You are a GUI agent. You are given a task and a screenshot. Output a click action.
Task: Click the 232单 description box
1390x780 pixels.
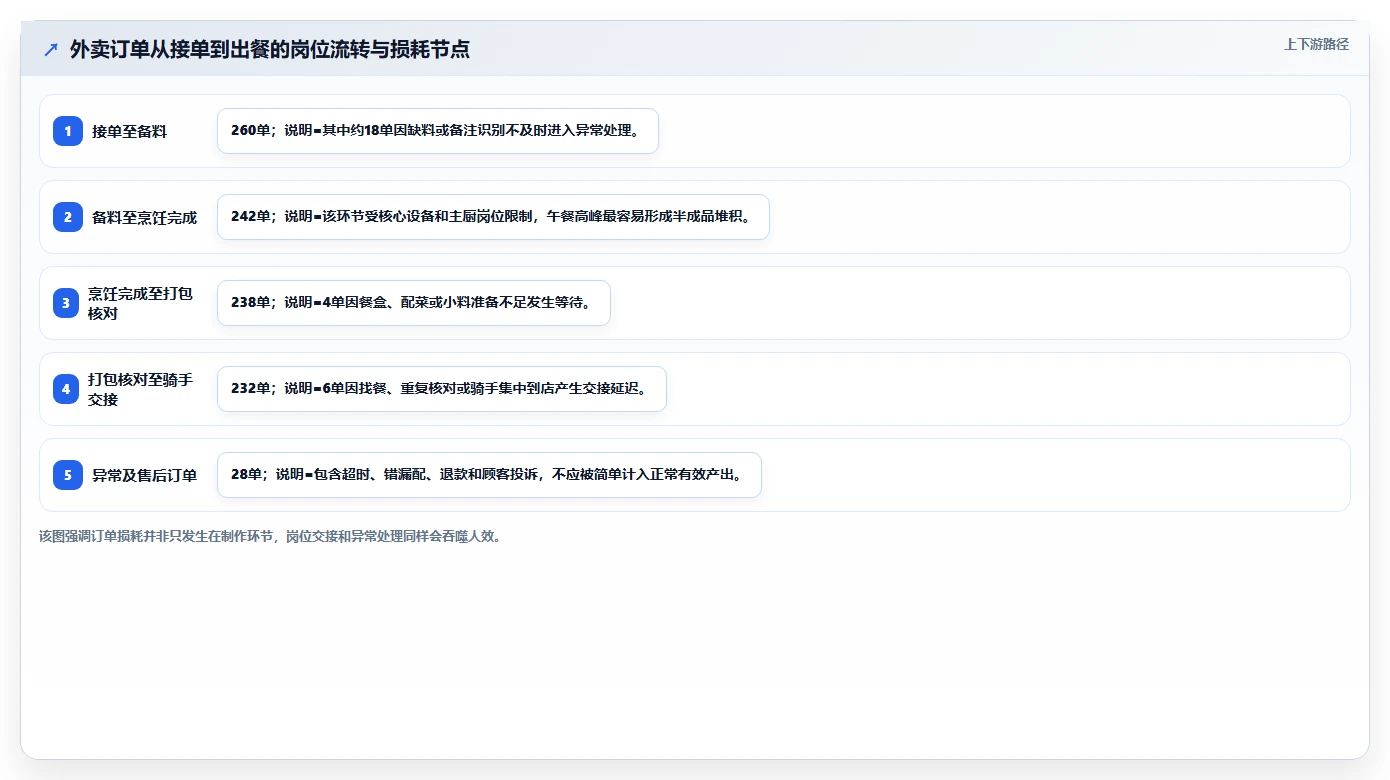tap(442, 389)
